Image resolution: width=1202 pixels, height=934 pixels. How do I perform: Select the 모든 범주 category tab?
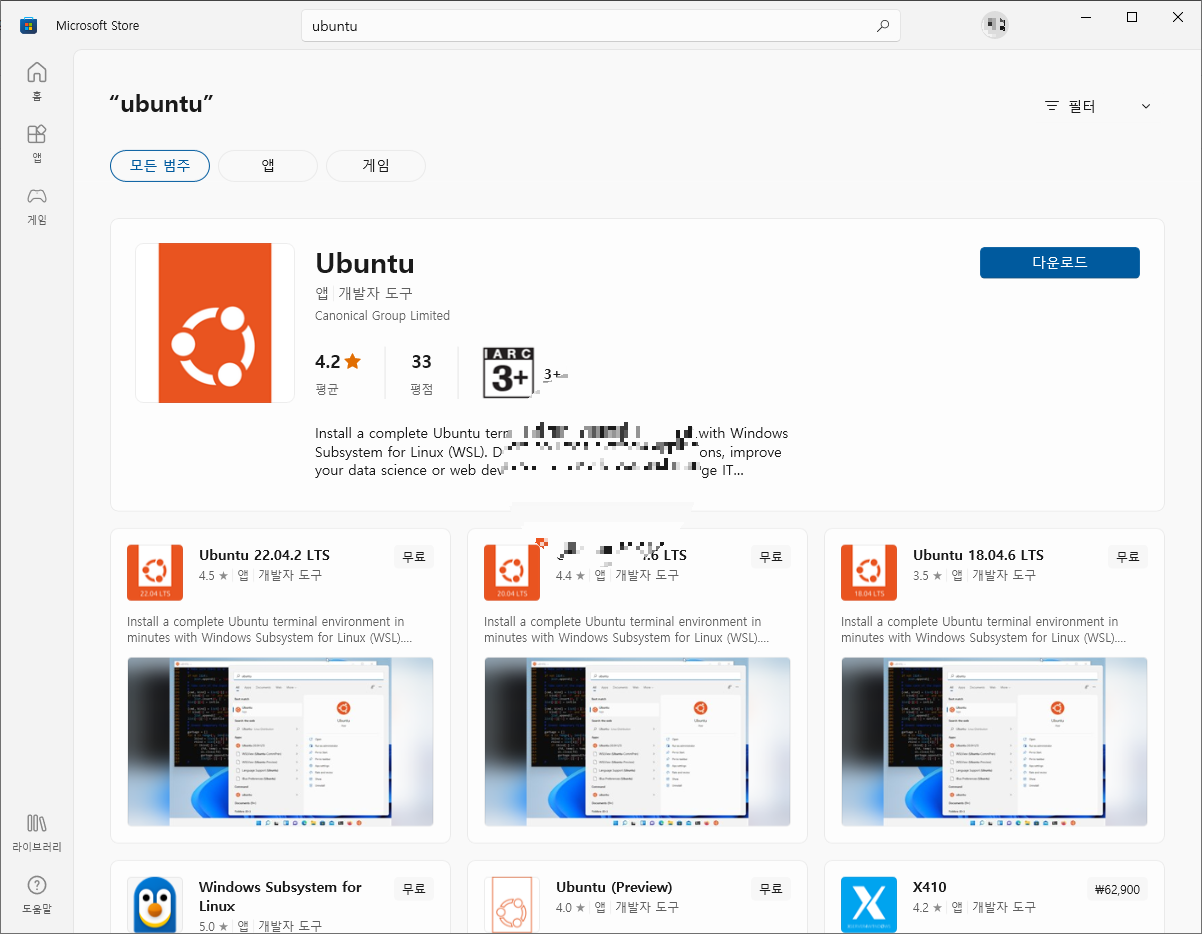click(159, 166)
